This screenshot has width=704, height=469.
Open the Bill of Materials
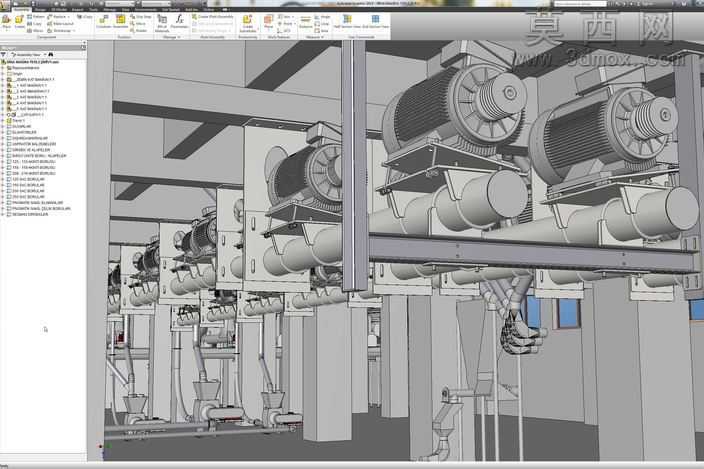[x=162, y=23]
